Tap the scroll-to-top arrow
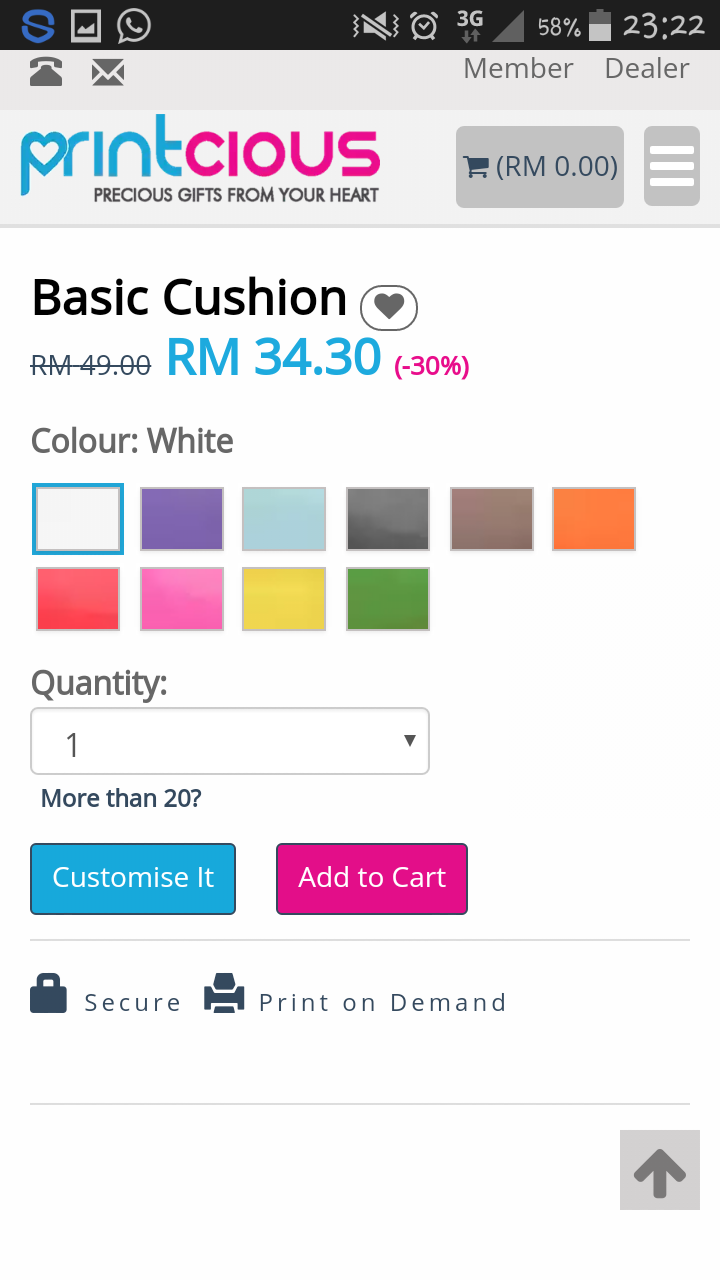This screenshot has height=1280, width=720. pyautogui.click(x=659, y=1170)
